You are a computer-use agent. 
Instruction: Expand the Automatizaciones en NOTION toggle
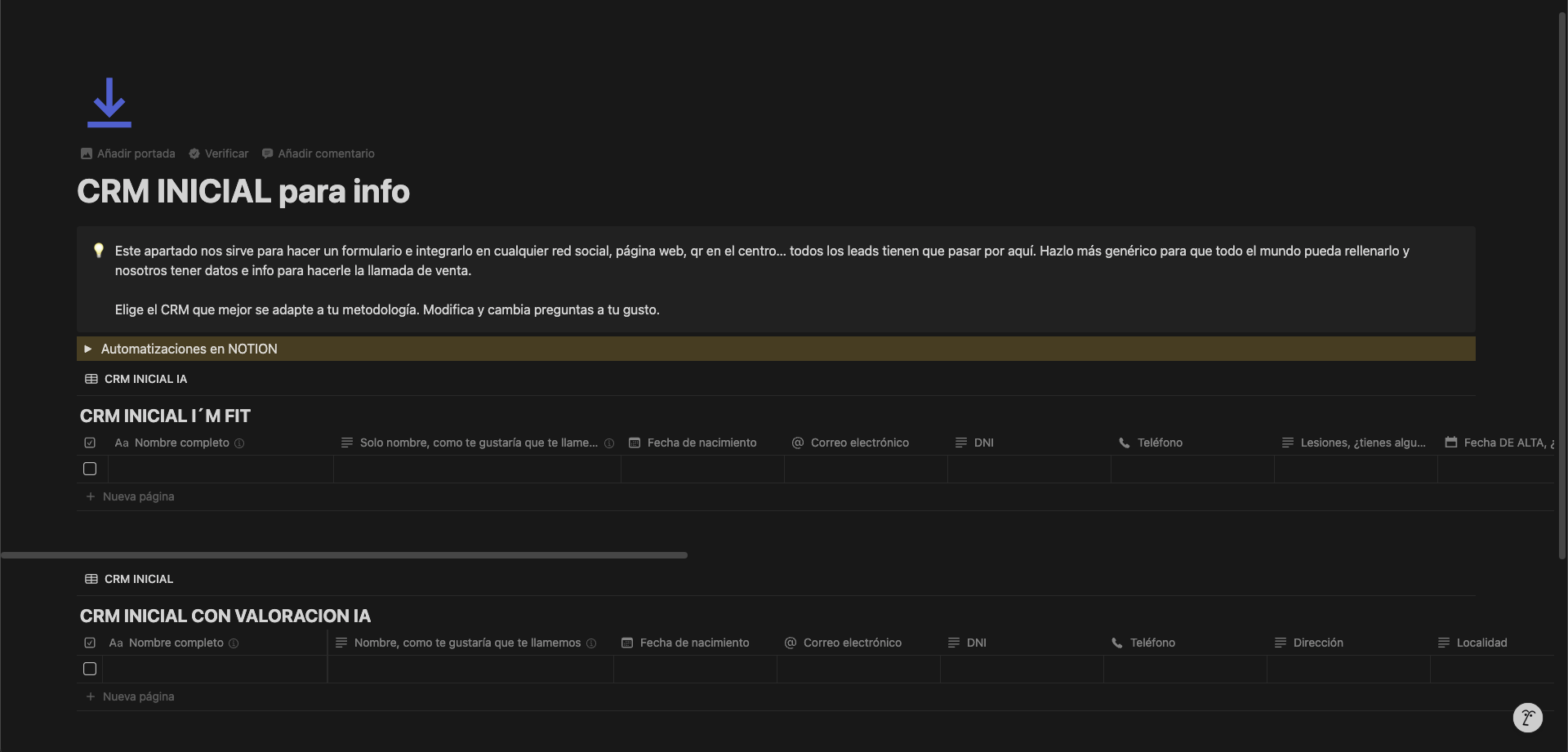(88, 349)
